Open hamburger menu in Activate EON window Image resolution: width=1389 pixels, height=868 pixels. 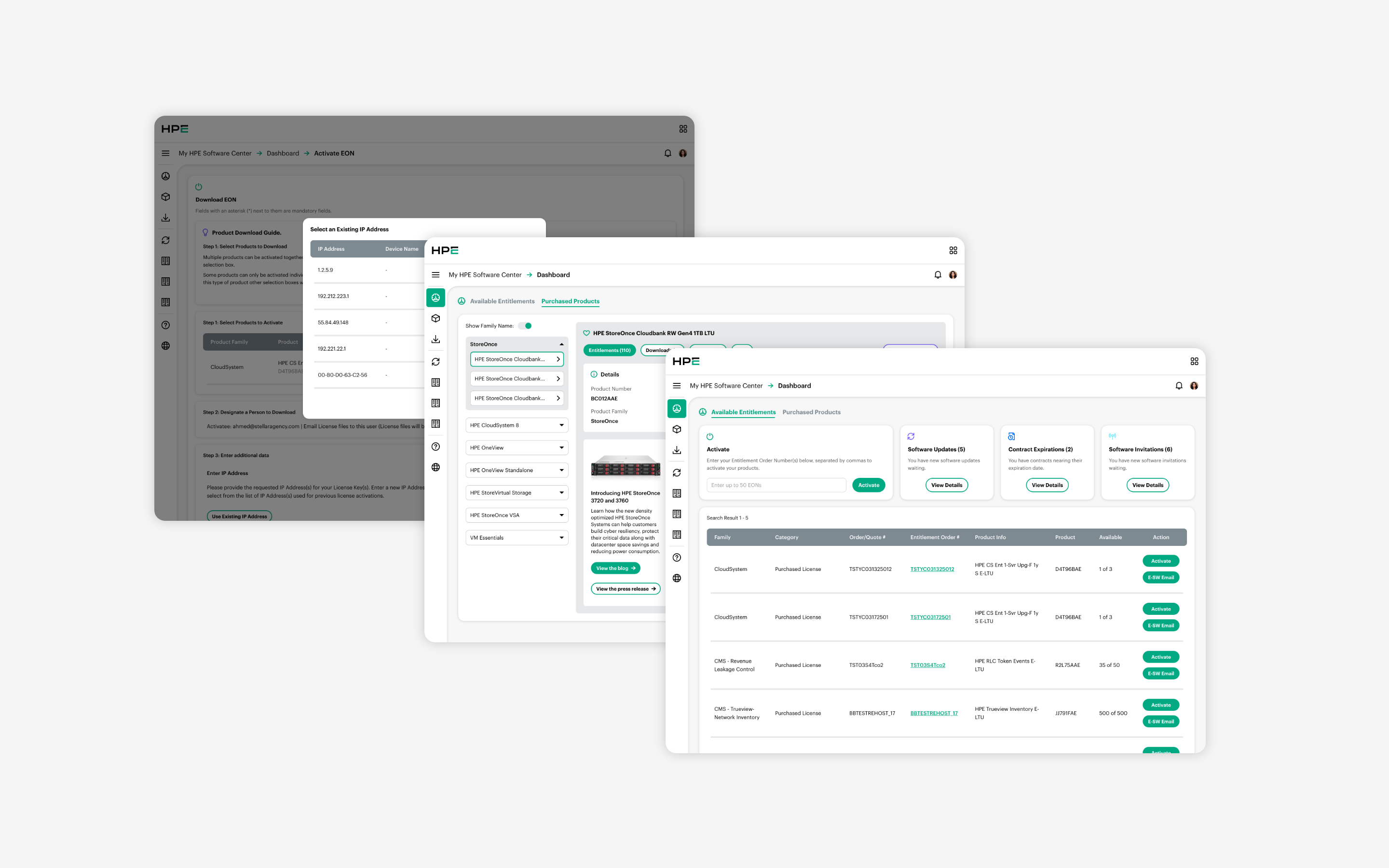tap(165, 153)
